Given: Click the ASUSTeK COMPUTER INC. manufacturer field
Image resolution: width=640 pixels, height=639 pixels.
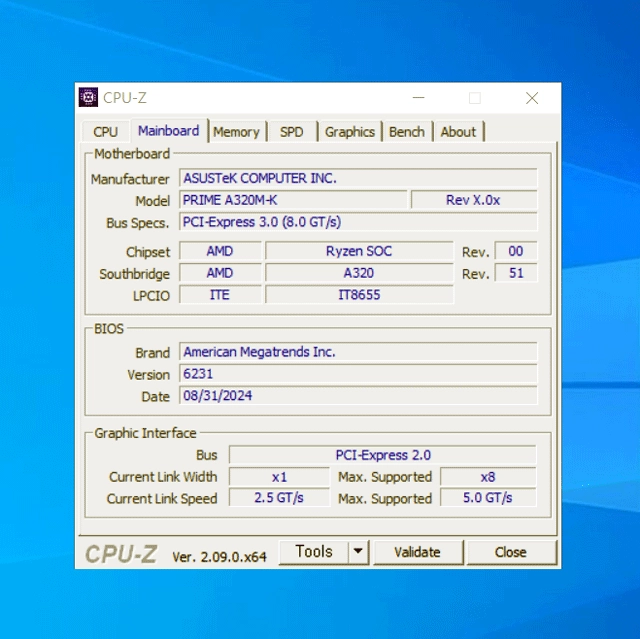Looking at the screenshot, I should (x=358, y=178).
